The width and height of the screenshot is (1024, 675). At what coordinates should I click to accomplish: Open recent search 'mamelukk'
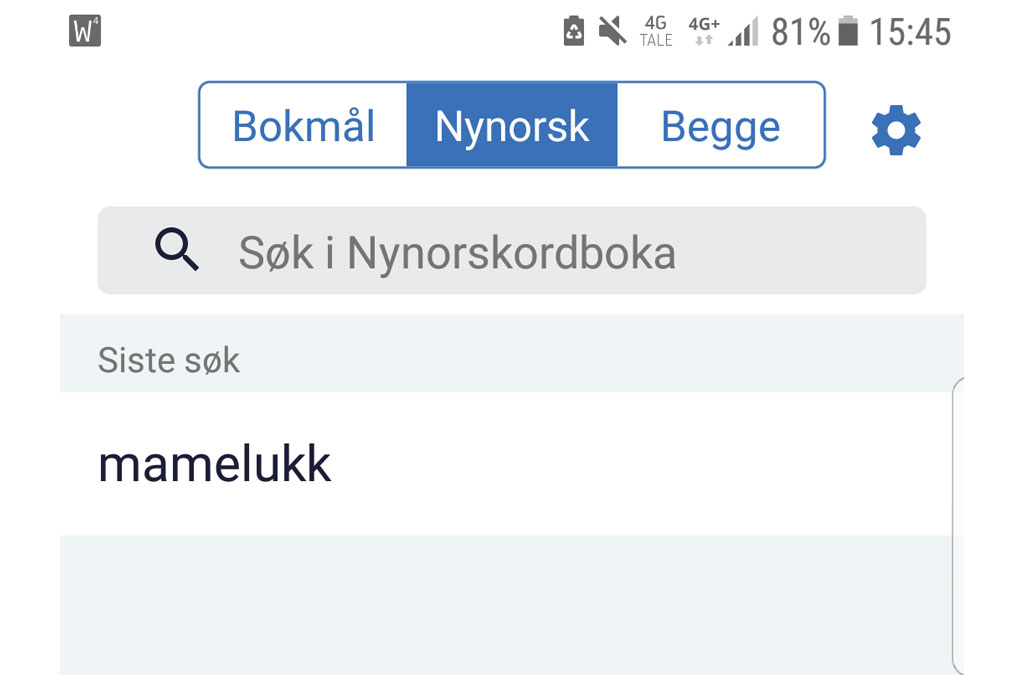215,464
